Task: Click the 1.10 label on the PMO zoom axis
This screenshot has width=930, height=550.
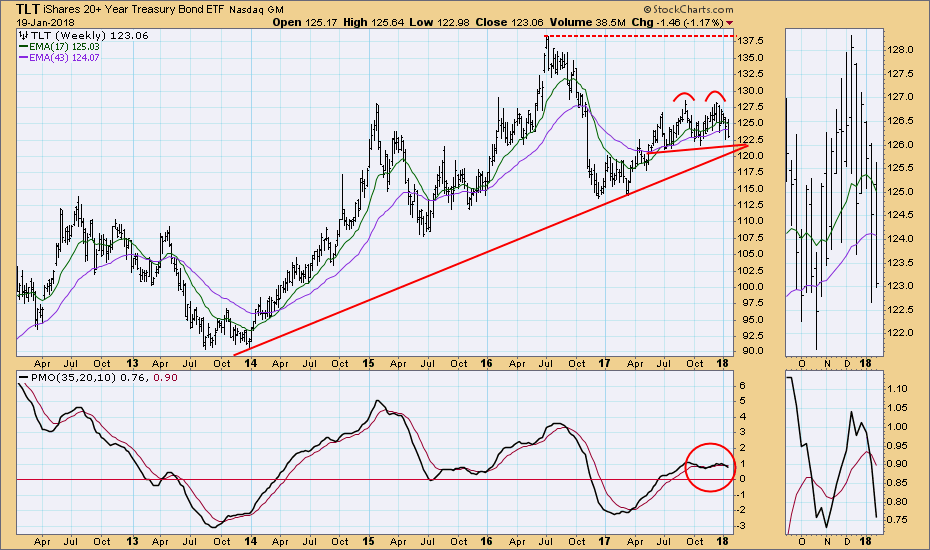Action: click(x=899, y=389)
